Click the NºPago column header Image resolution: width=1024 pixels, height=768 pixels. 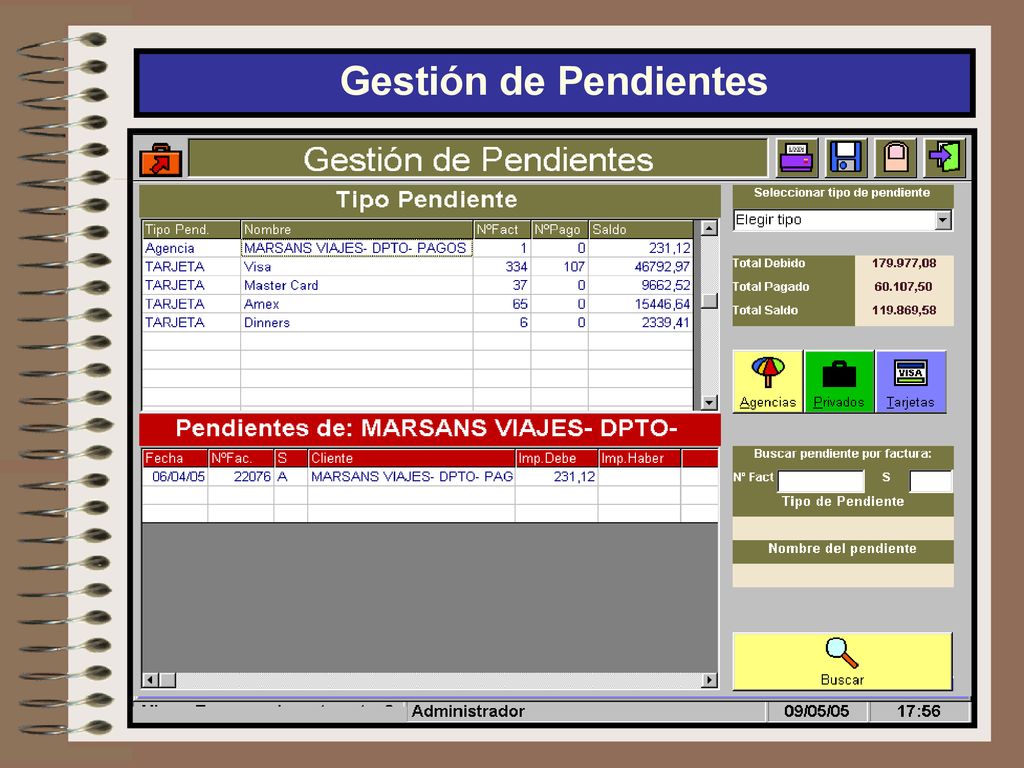560,230
